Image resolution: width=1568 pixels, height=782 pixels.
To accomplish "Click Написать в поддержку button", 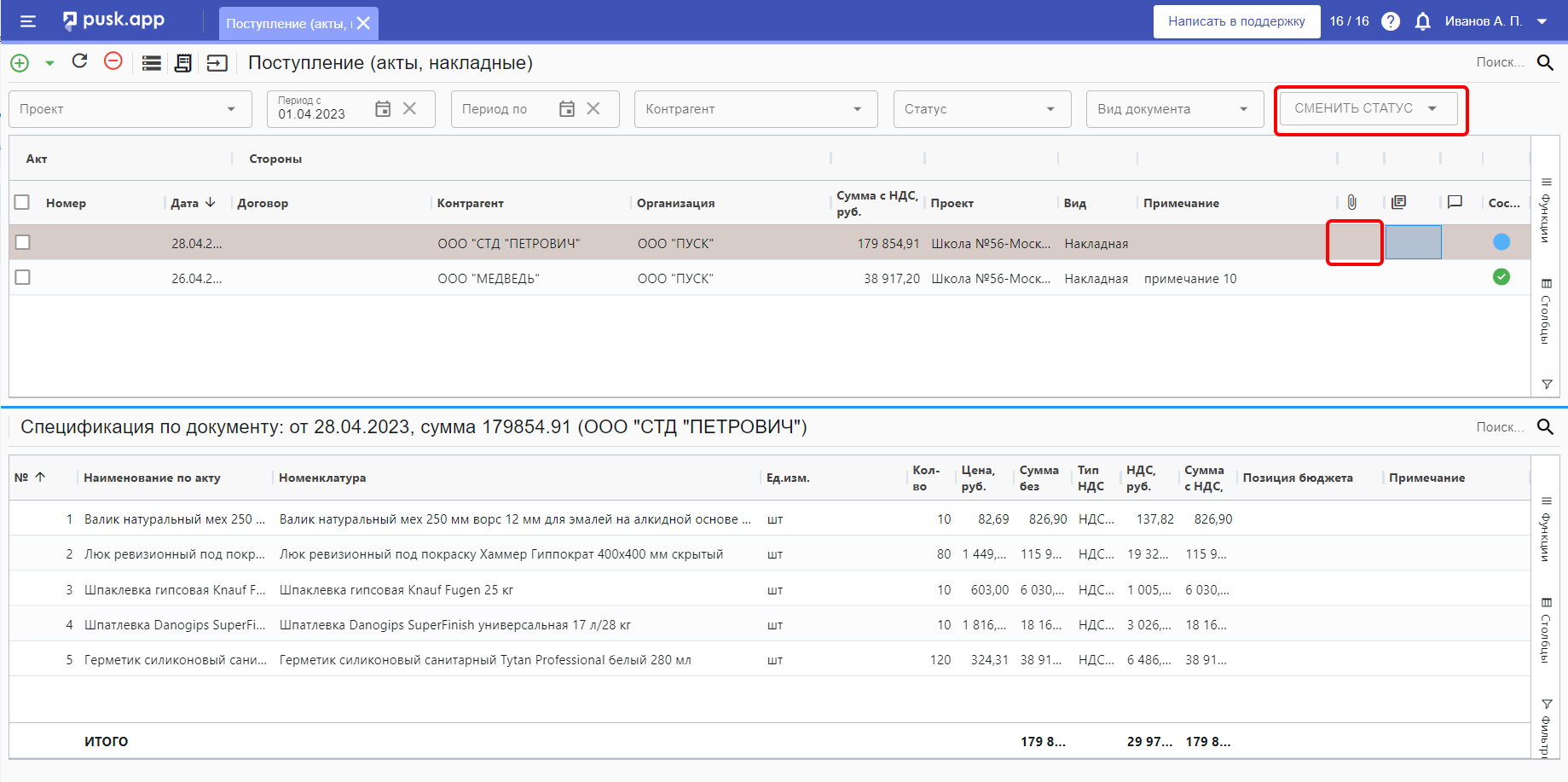I will click(x=1236, y=21).
